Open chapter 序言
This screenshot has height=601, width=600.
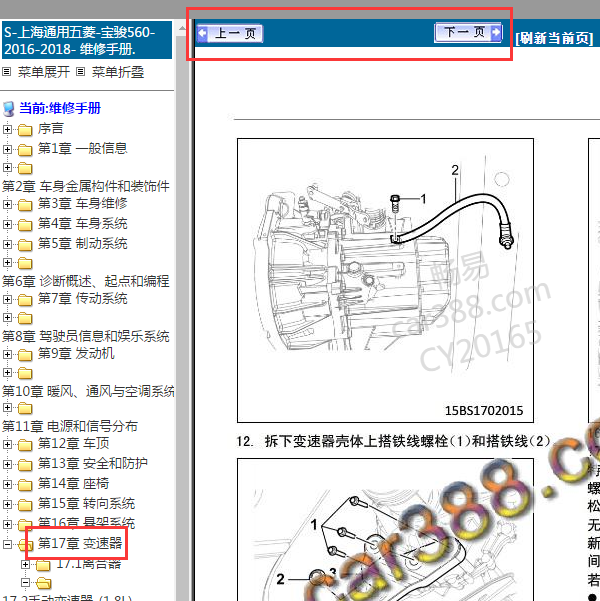(x=51, y=128)
